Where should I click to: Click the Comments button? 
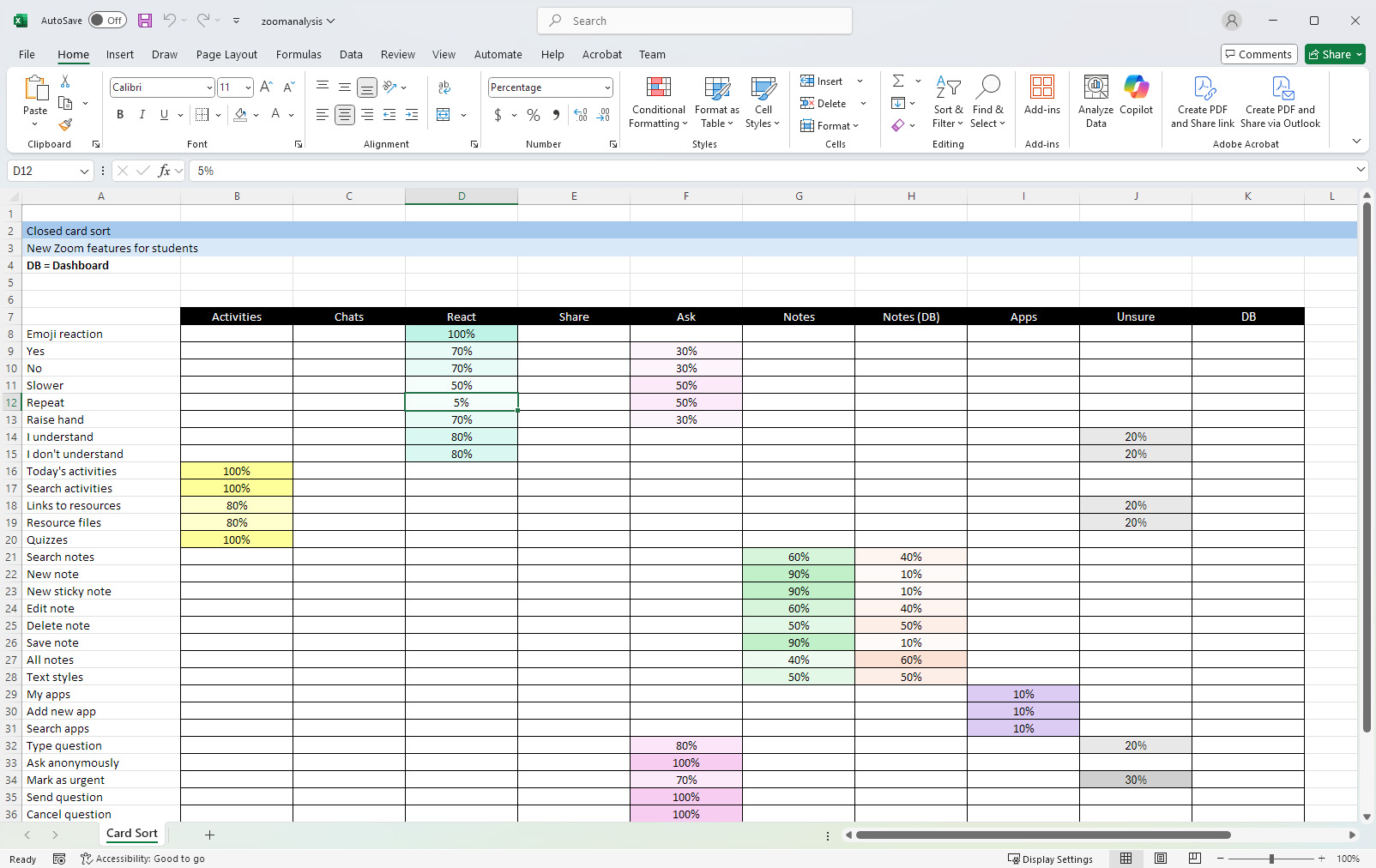click(1258, 54)
